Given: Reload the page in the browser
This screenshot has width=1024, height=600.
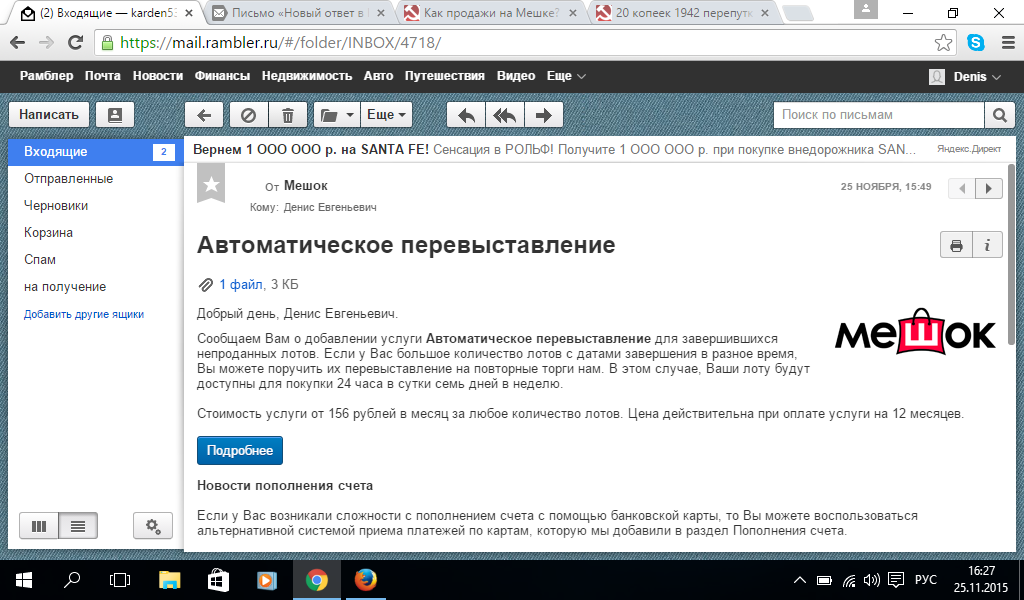Looking at the screenshot, I should coord(76,42).
